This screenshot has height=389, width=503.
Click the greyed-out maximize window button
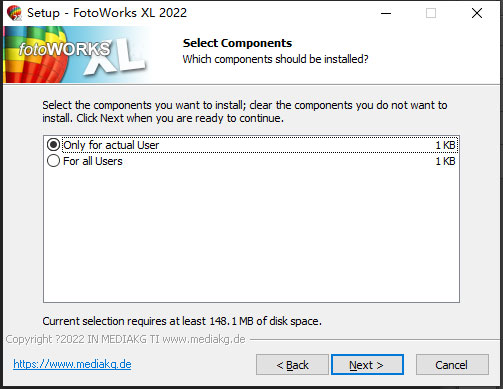(x=431, y=13)
